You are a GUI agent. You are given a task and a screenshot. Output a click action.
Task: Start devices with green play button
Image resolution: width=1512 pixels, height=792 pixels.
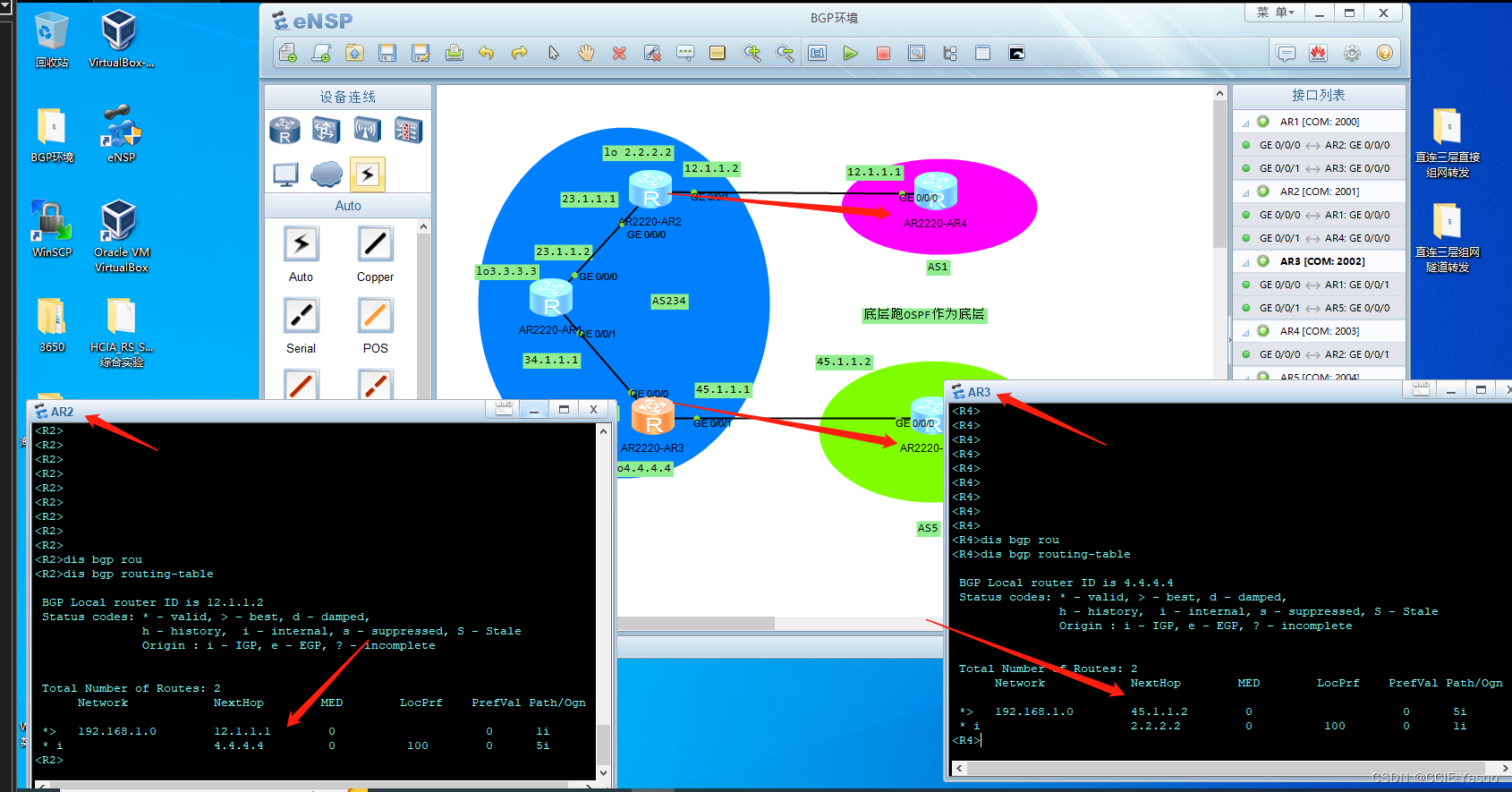[x=851, y=53]
